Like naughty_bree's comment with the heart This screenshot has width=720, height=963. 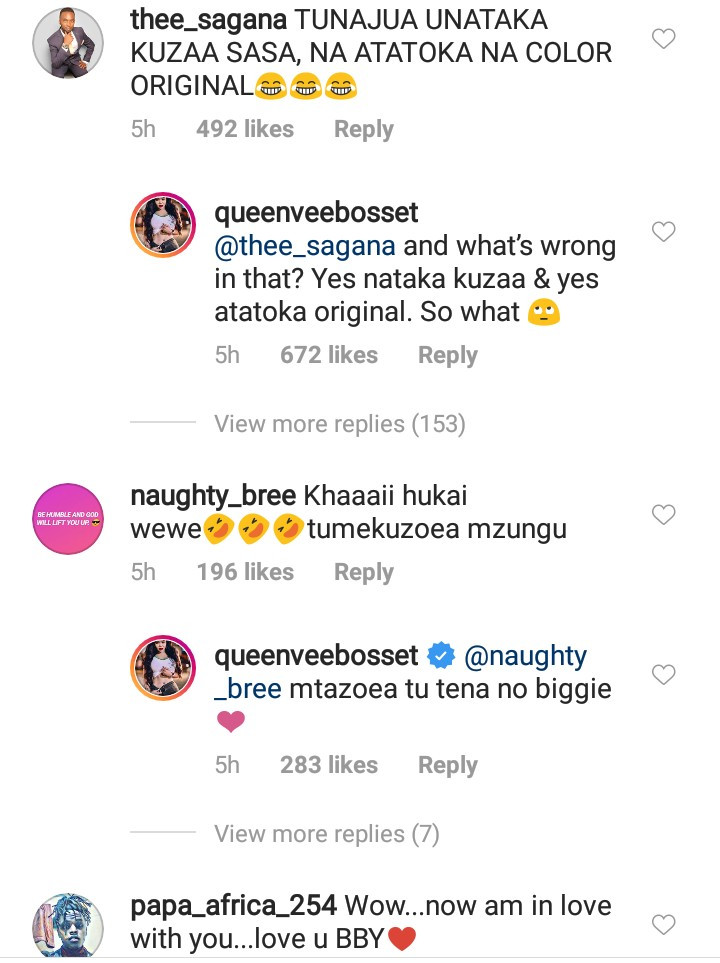664,515
